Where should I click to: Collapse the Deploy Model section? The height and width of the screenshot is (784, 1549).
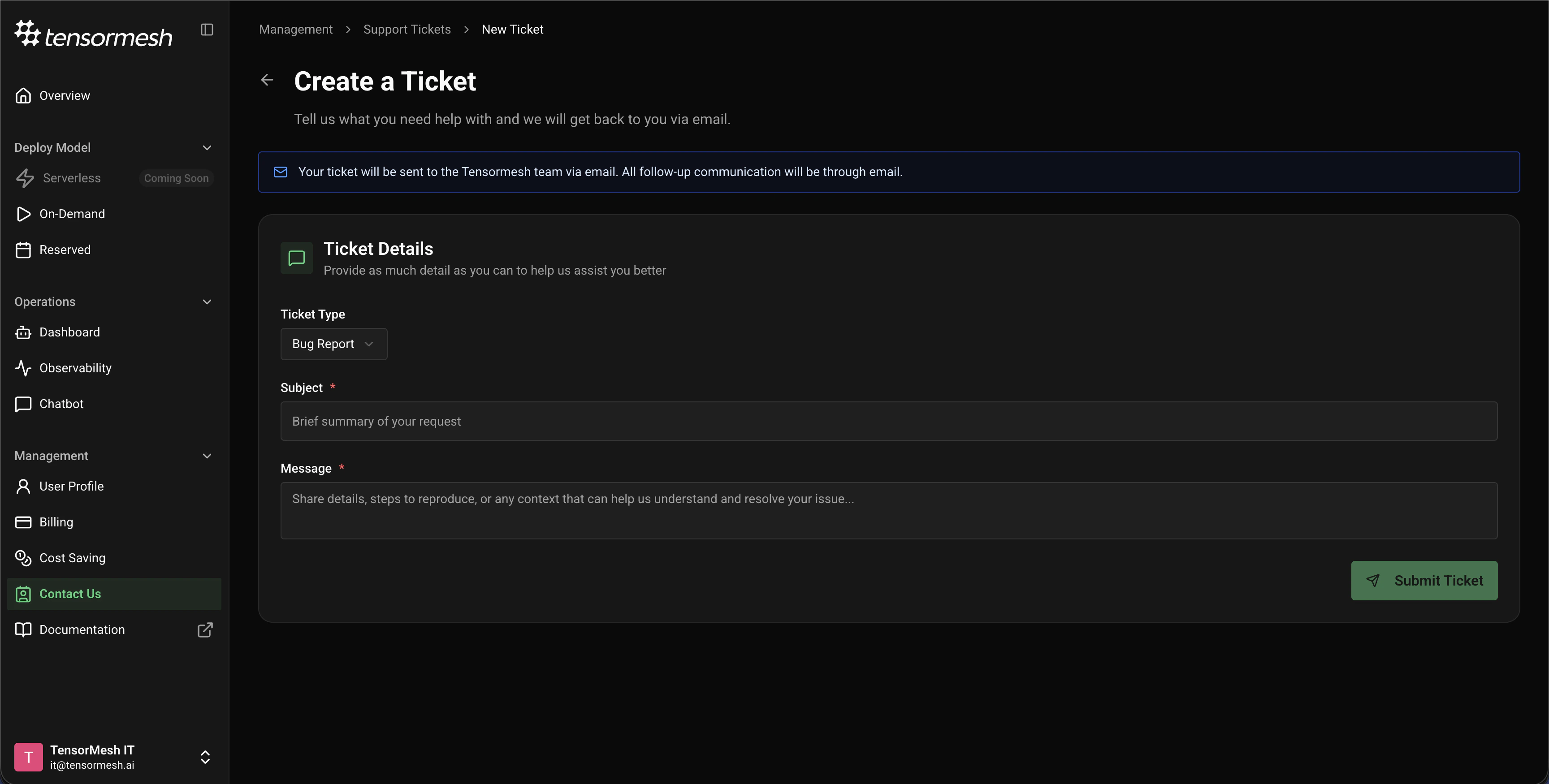coord(207,147)
